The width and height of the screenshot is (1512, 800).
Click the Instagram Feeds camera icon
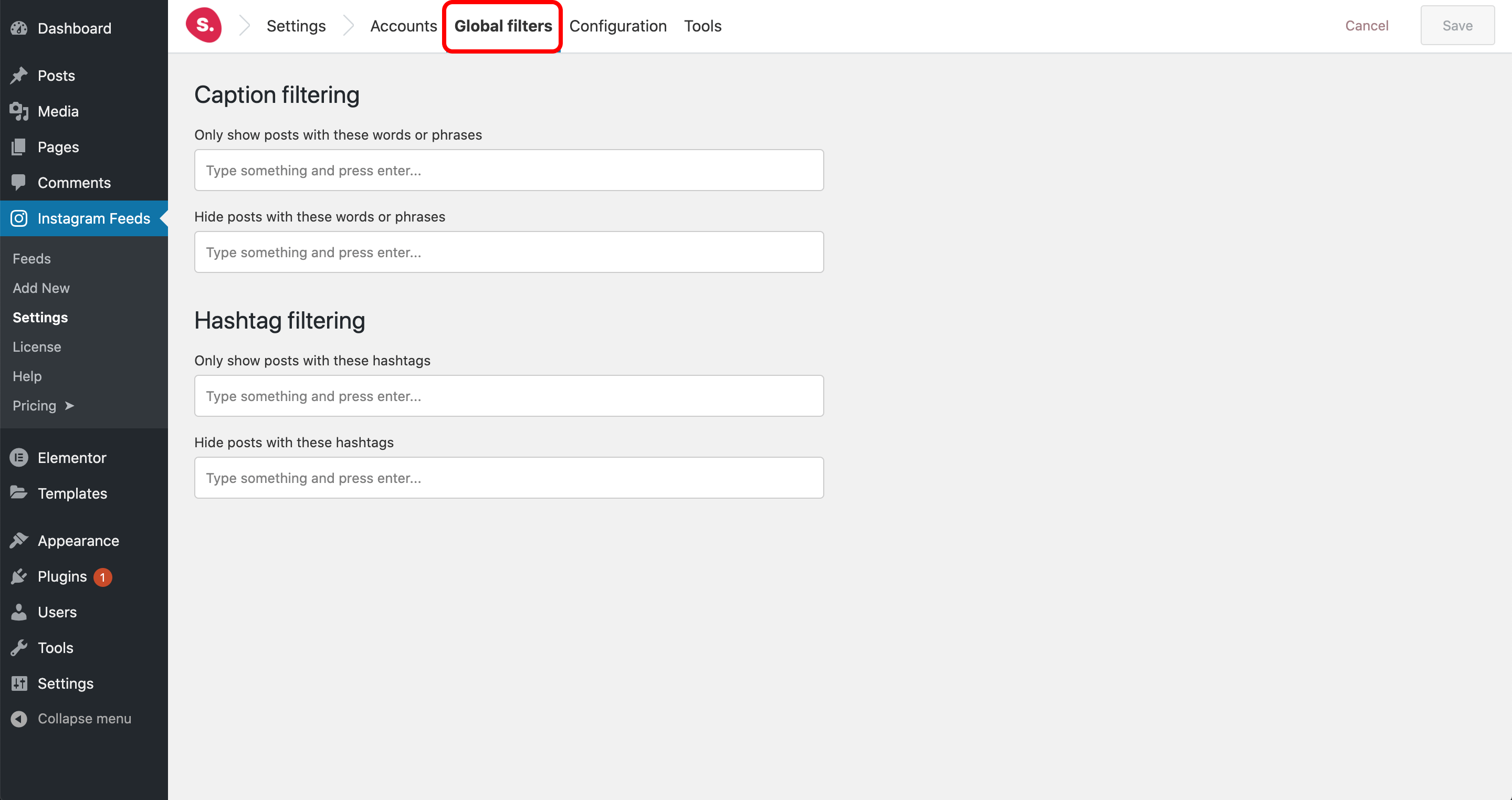coord(19,218)
